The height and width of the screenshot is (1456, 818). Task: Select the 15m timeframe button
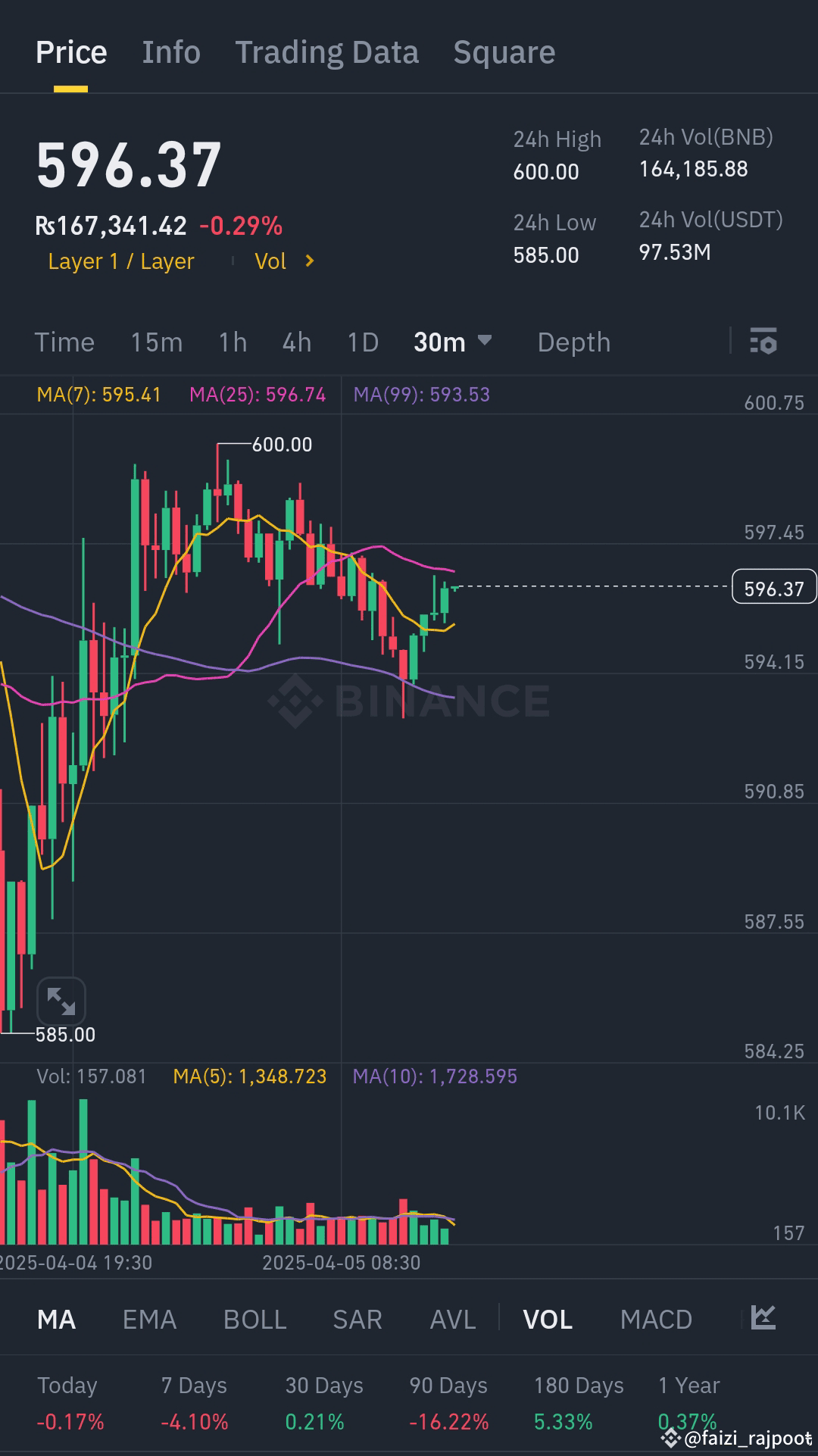point(157,342)
